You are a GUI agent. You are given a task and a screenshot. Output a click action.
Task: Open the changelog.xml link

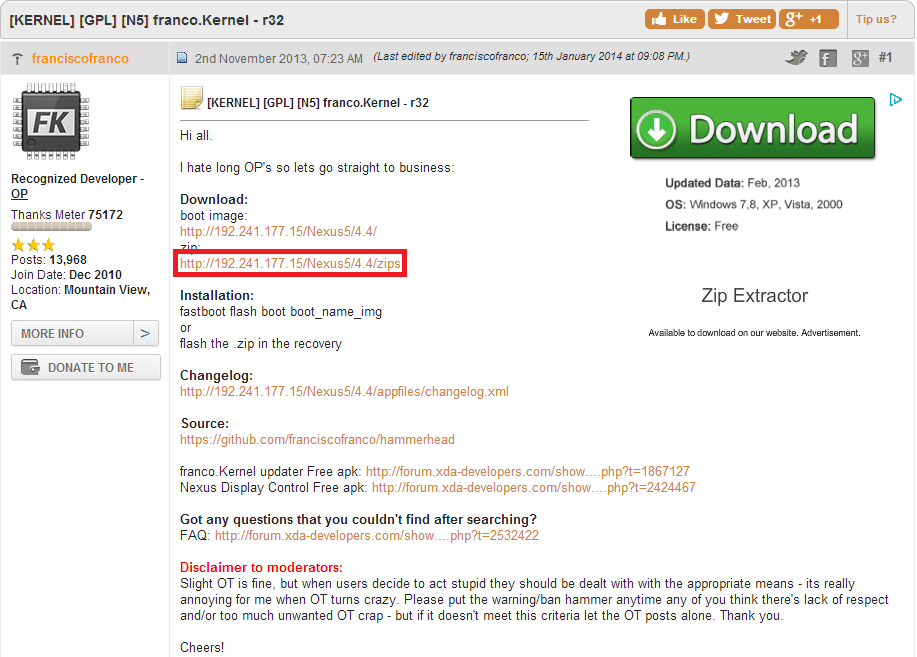[344, 392]
